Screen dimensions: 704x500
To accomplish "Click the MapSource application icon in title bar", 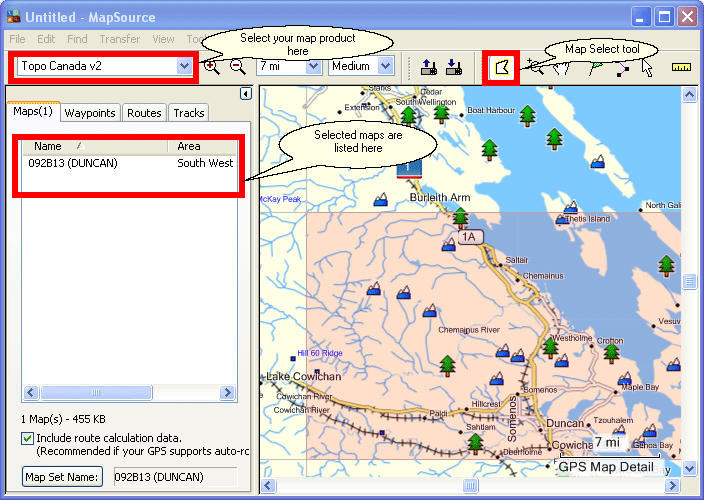I will coord(13,17).
